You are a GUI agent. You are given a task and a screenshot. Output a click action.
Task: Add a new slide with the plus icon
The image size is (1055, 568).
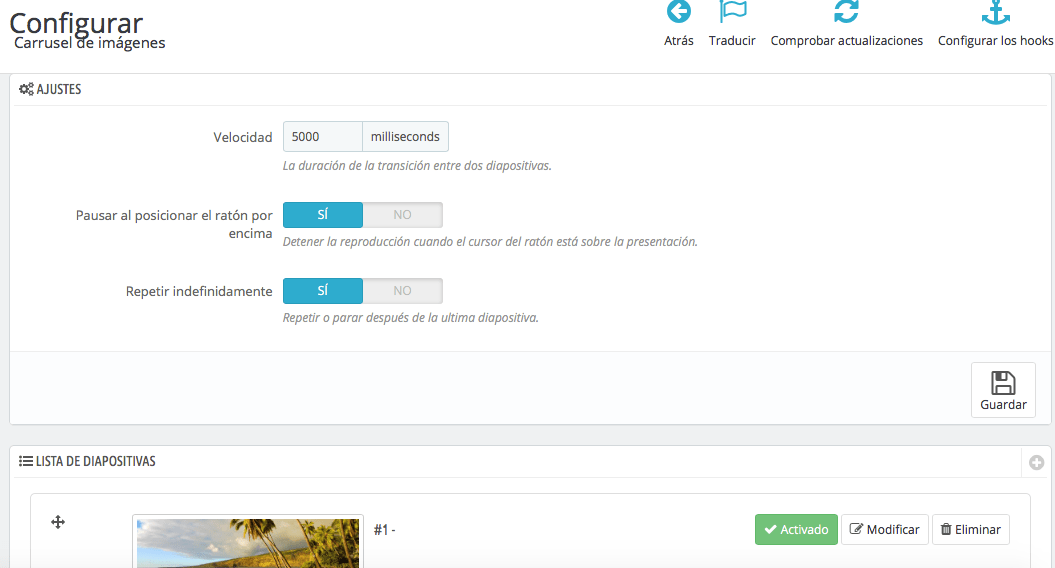point(1036,462)
